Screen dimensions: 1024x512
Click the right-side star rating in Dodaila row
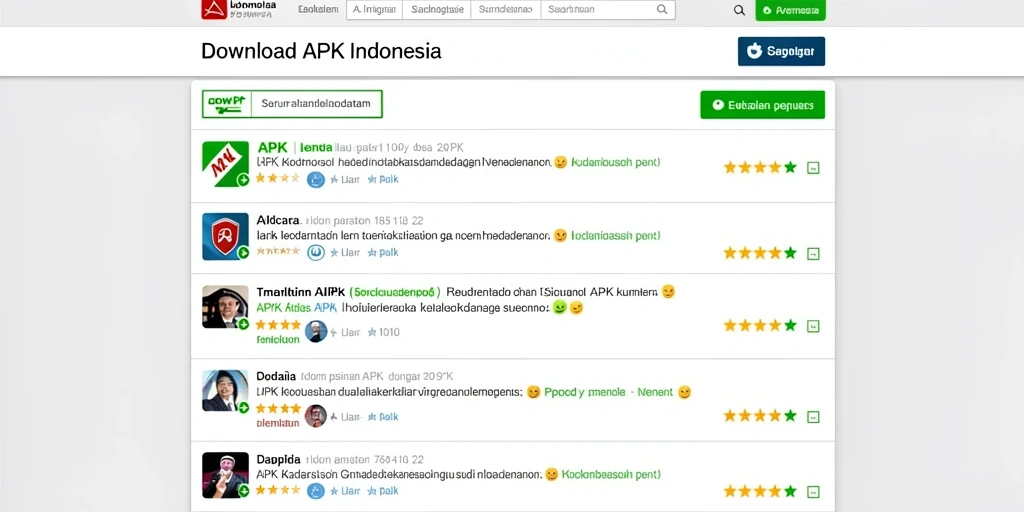pos(760,415)
